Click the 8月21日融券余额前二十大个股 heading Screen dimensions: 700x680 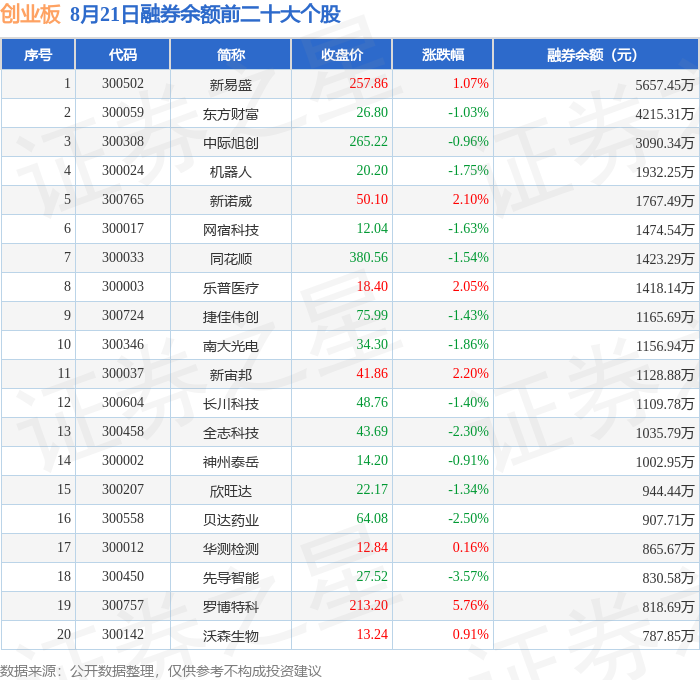(205, 14)
